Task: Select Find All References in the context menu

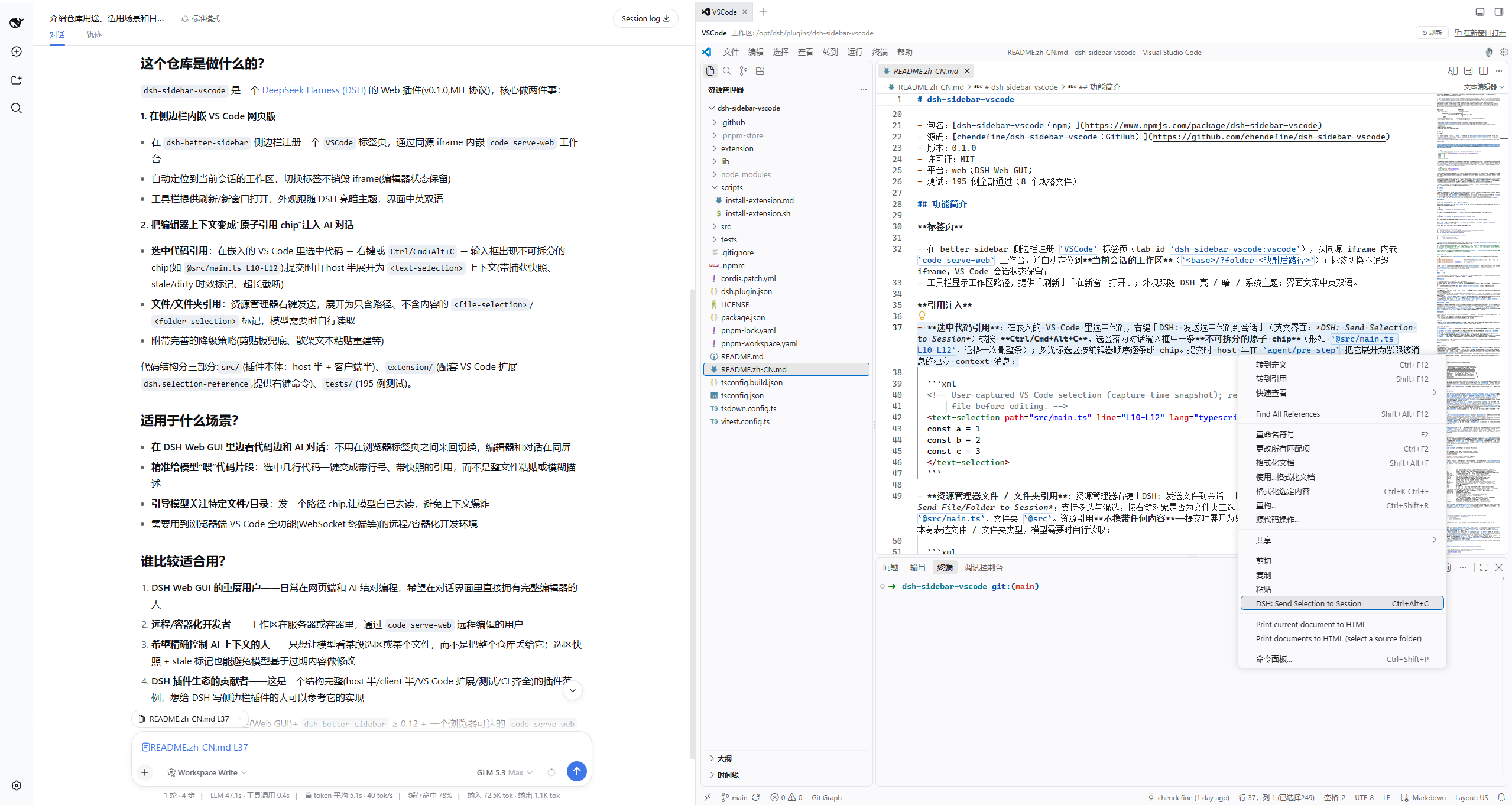Action: (1342, 414)
